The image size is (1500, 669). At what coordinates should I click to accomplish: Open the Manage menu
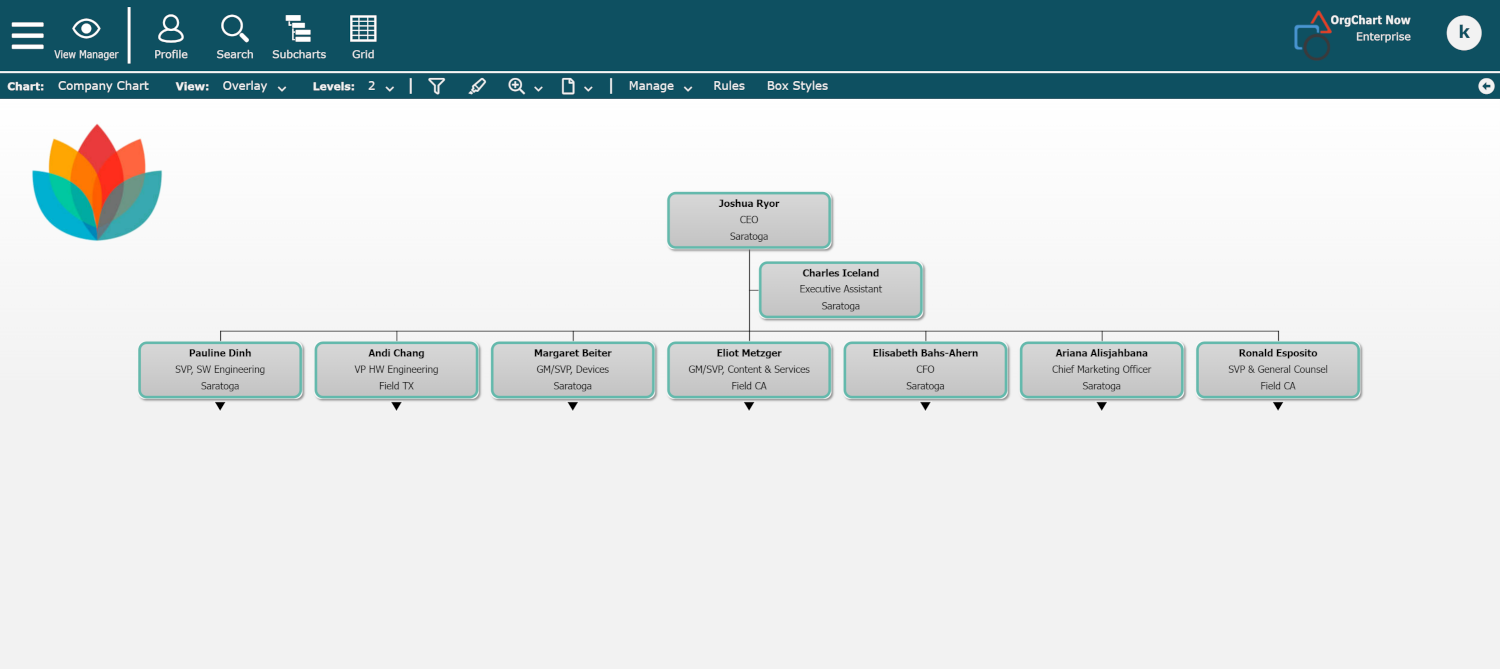coord(660,86)
